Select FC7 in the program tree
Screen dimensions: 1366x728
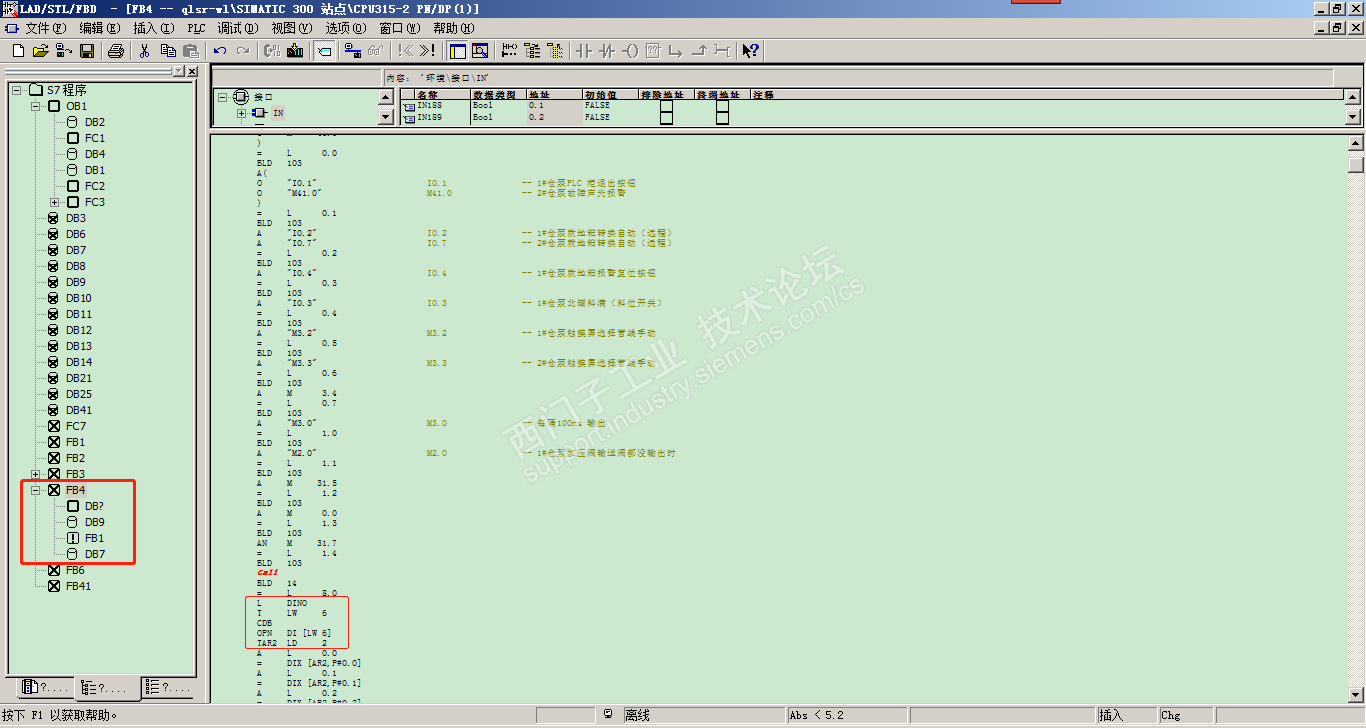[76, 426]
